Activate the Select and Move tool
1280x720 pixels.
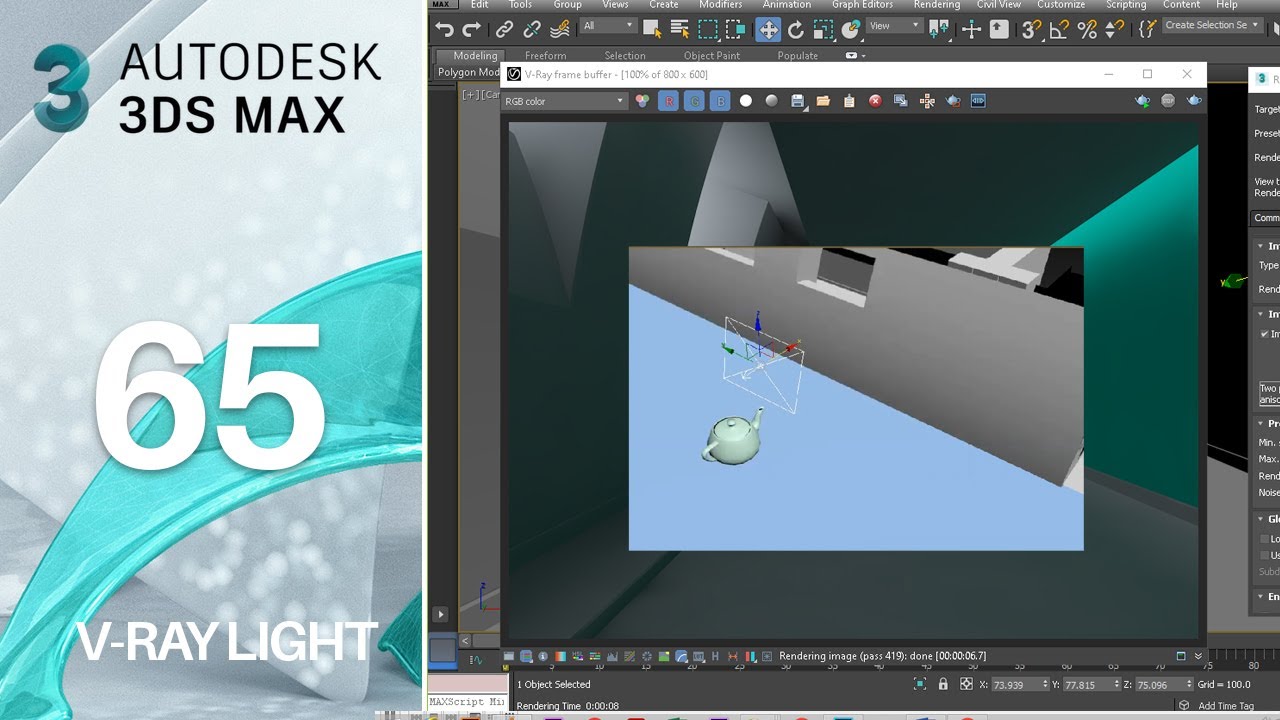[768, 29]
